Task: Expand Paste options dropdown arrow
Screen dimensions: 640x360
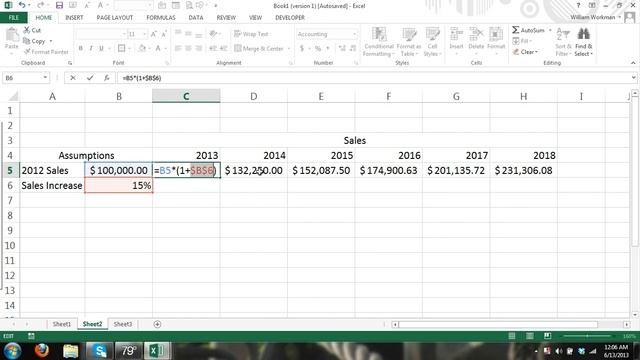Action: pyautogui.click(x=11, y=53)
